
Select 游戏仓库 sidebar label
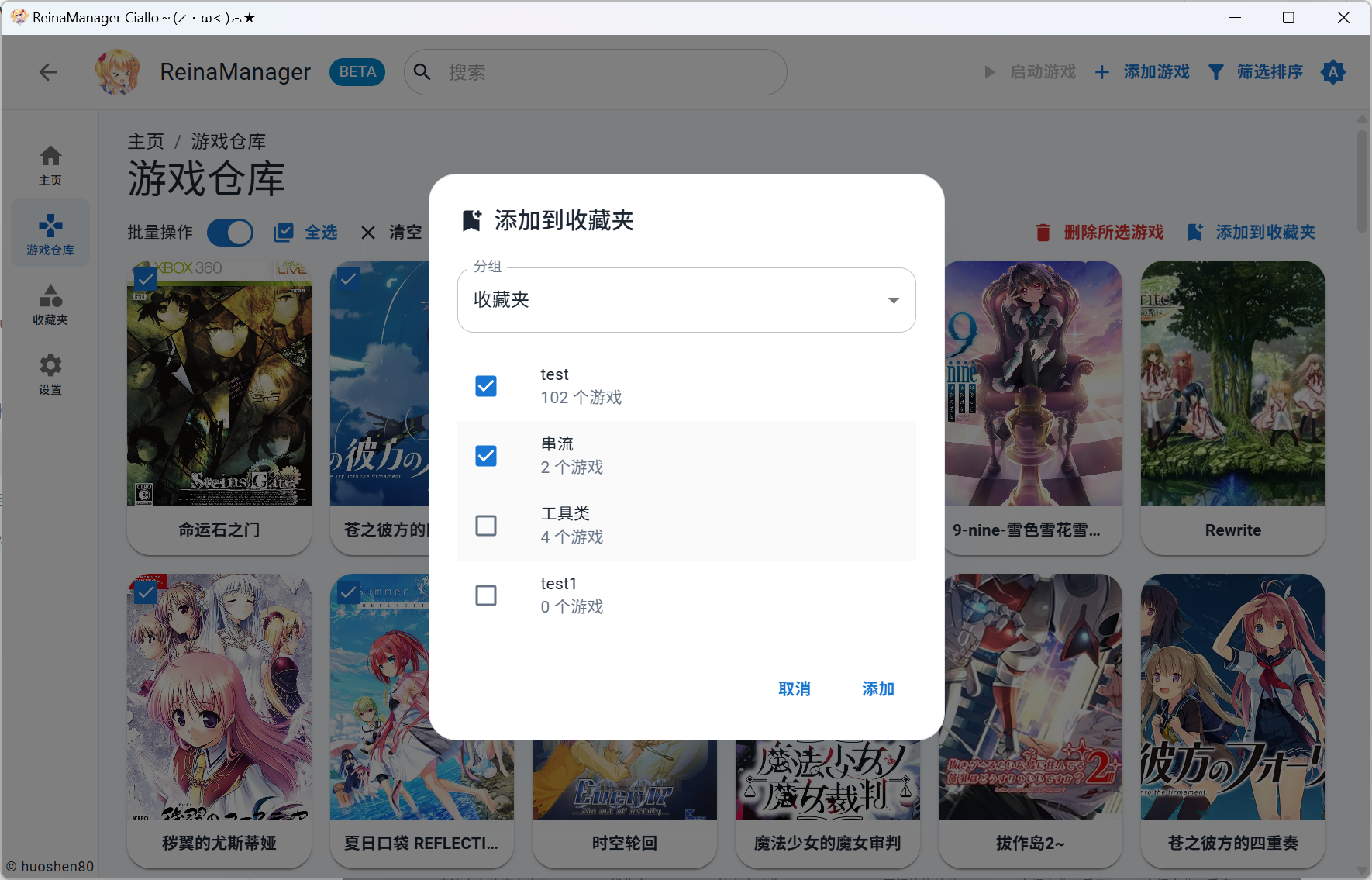point(50,250)
